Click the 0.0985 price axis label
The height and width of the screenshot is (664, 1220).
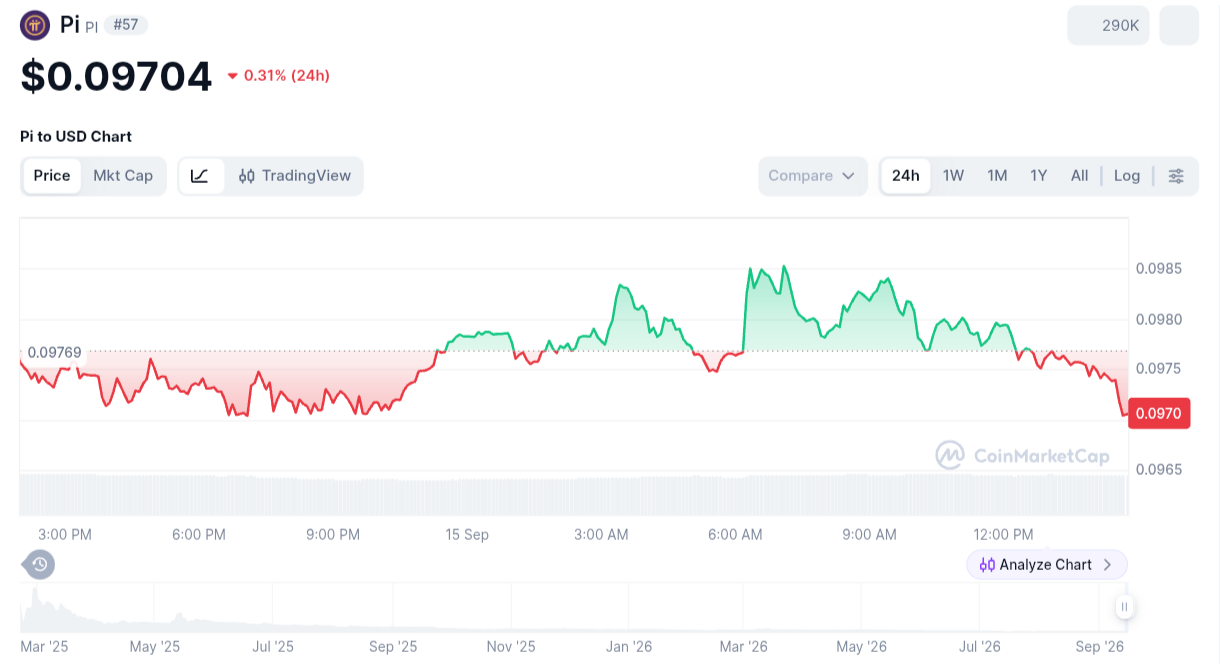click(1158, 268)
